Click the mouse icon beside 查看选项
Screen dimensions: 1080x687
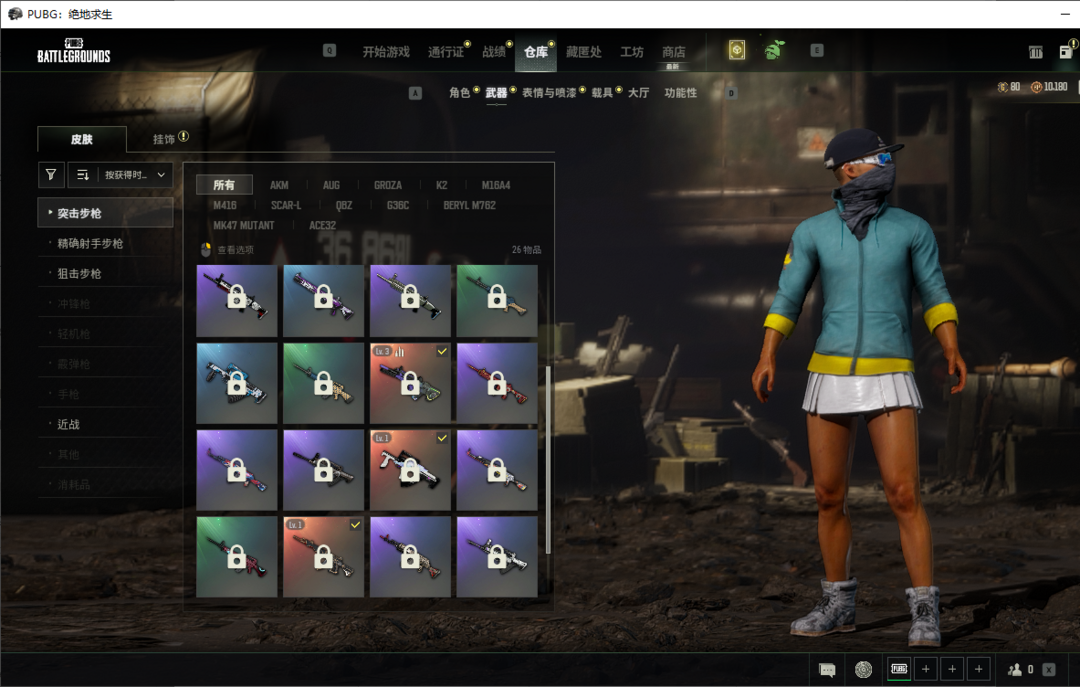205,249
